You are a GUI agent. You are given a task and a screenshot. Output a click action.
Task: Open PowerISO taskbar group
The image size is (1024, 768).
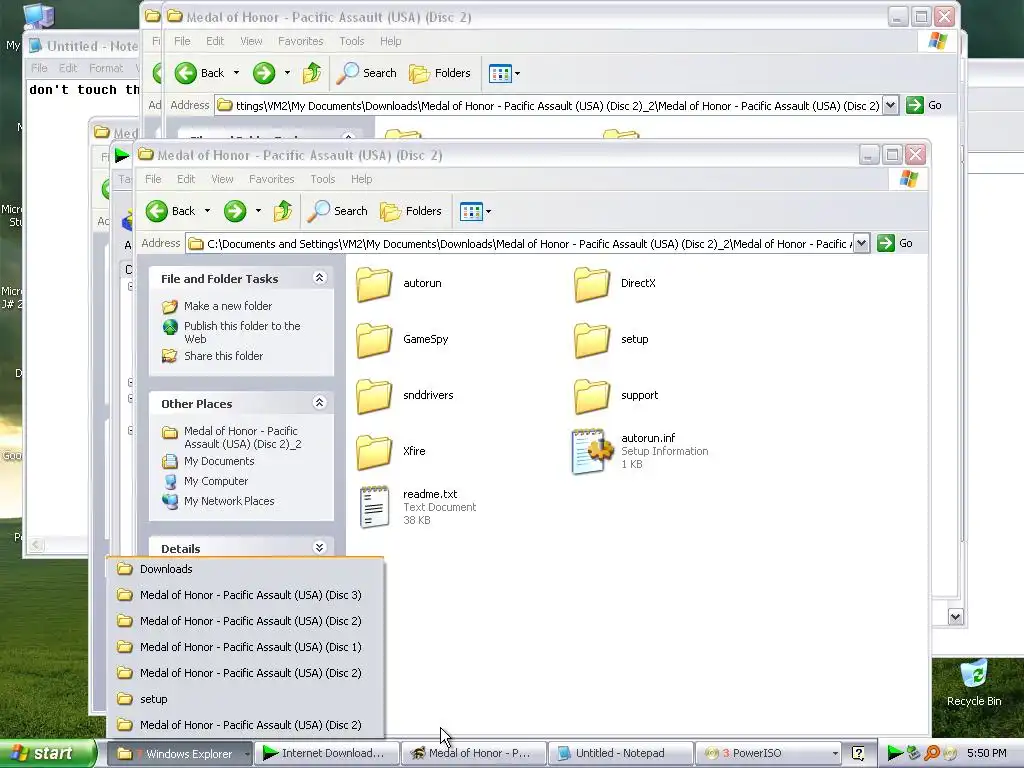pyautogui.click(x=767, y=754)
